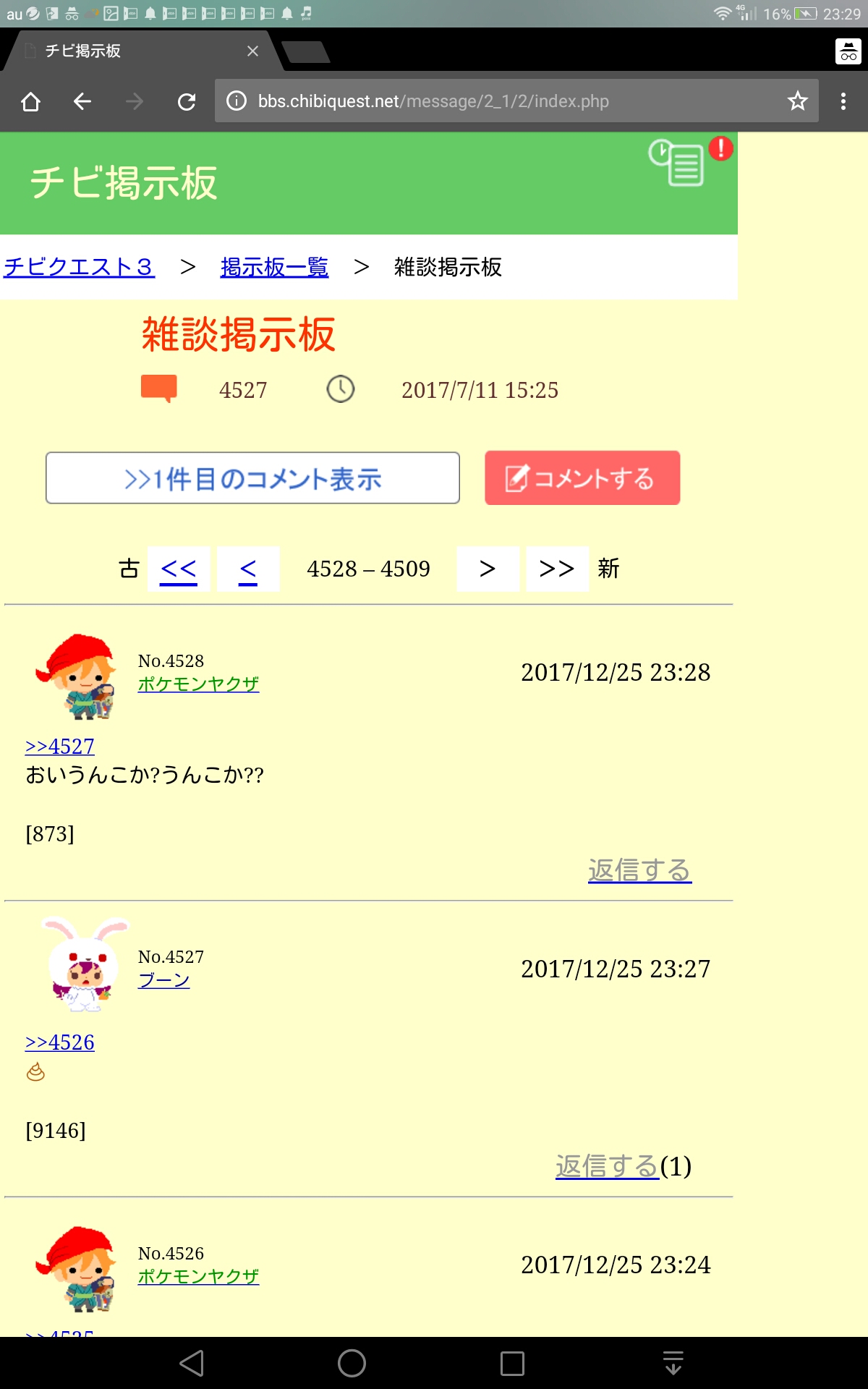Screen dimensions: 868x1389
Task: Tap the site info icon in address bar
Action: coord(237,101)
